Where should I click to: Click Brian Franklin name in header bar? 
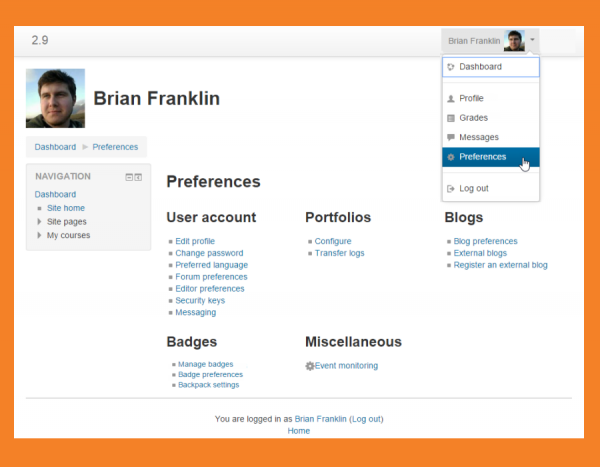pyautogui.click(x=474, y=41)
